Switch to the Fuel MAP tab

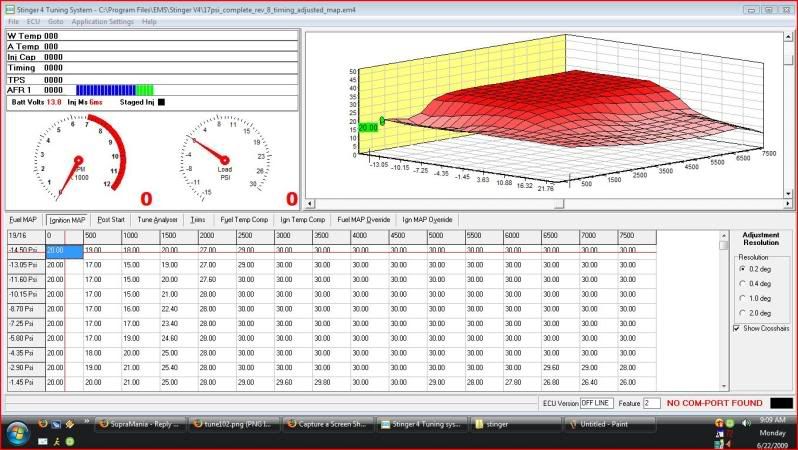tap(23, 219)
